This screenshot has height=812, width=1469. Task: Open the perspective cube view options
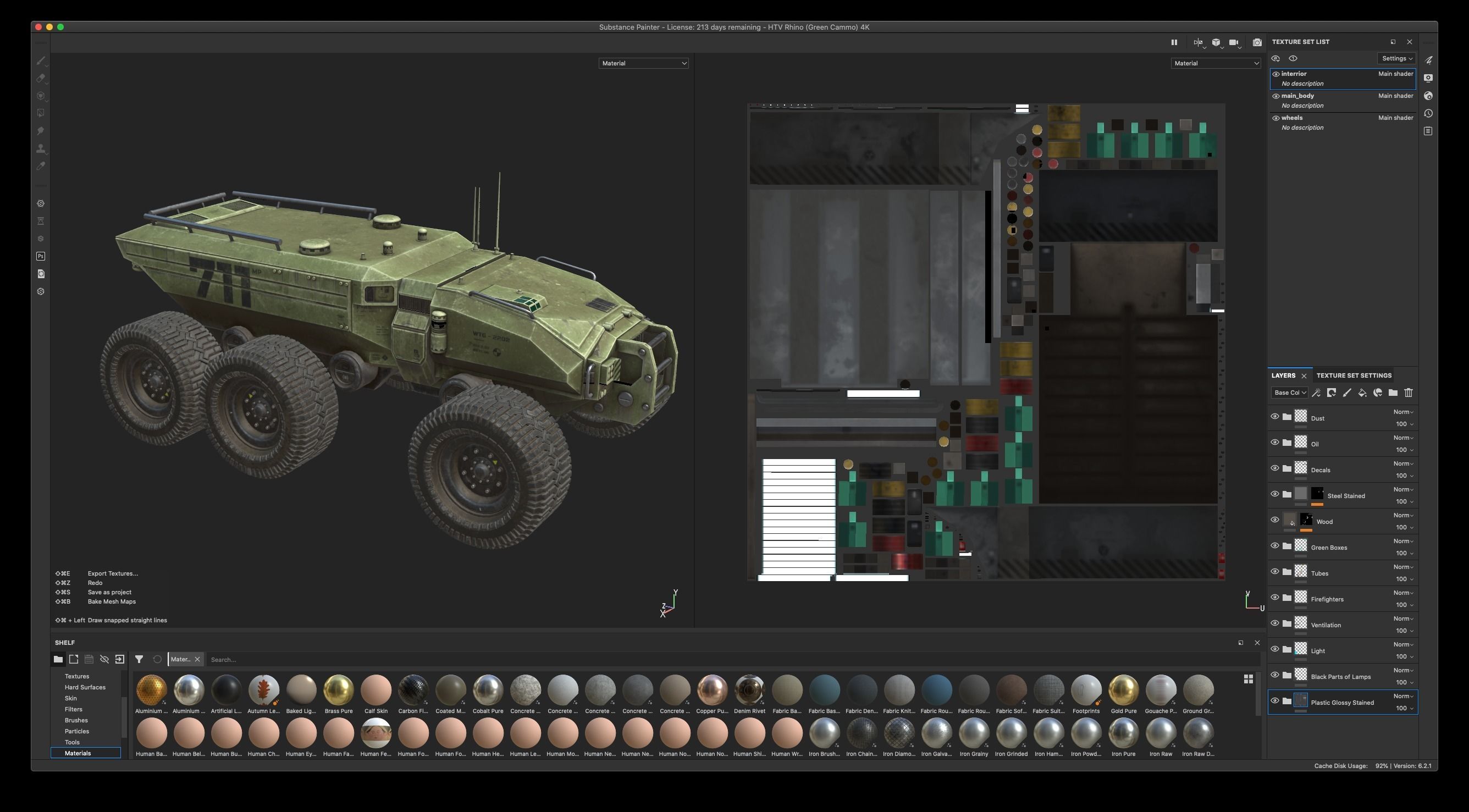coord(1216,42)
